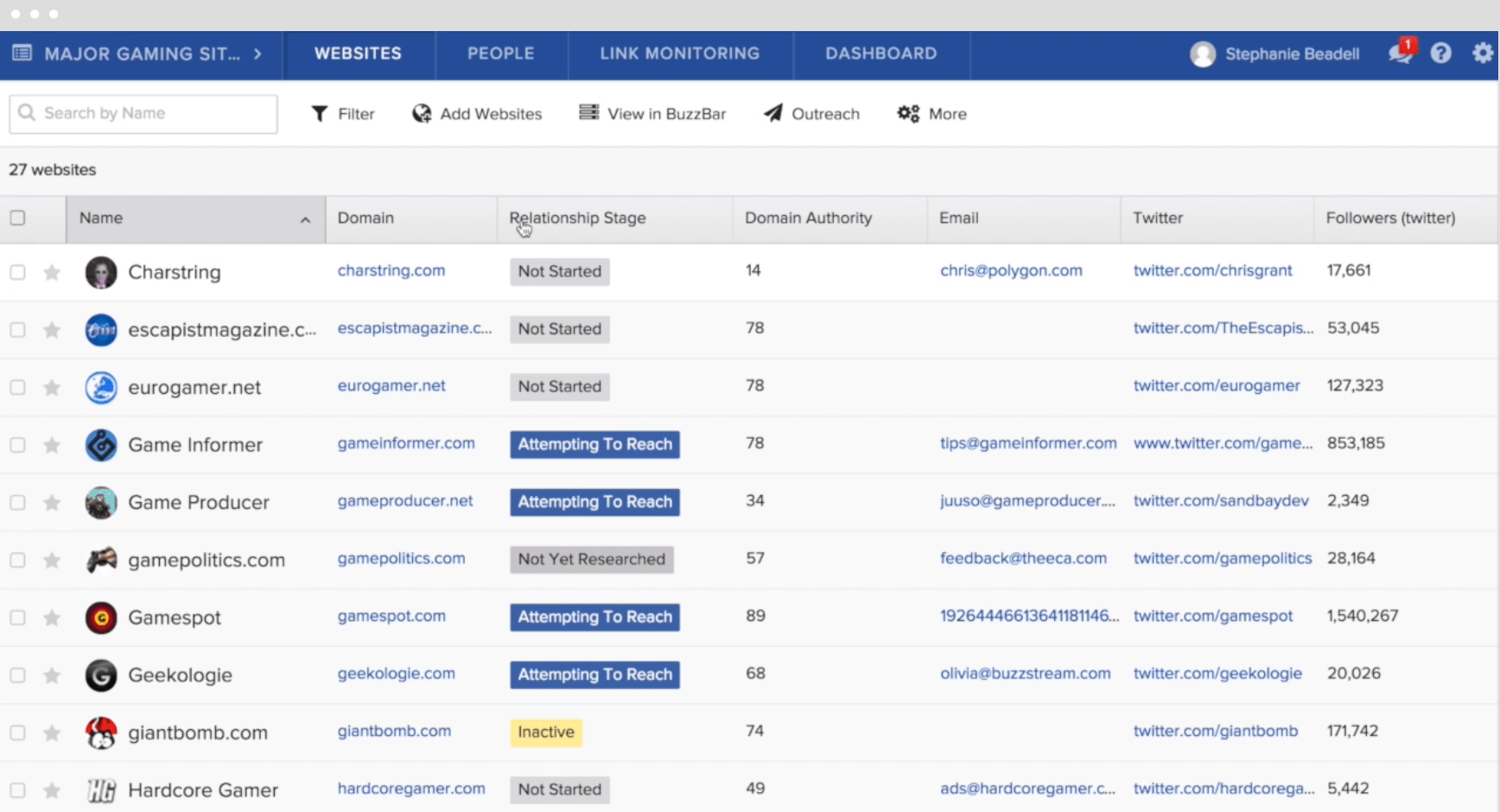Viewport: 1500px width, 812px height.
Task: Open the More gears menu
Action: pos(908,113)
